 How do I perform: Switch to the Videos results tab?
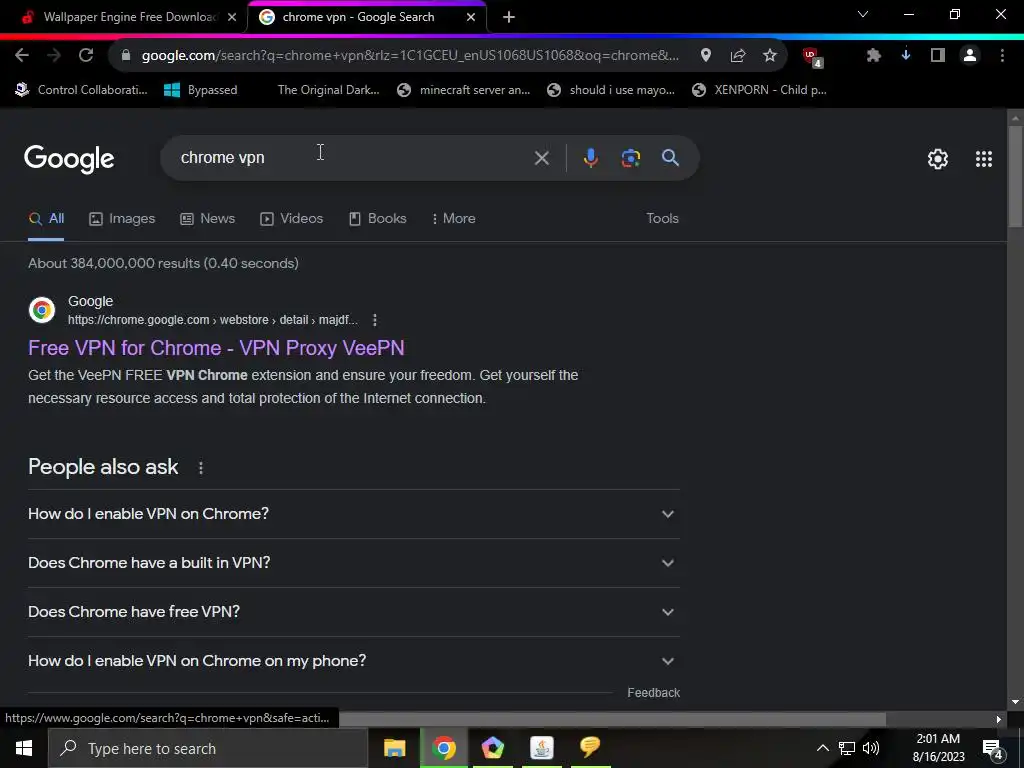click(291, 219)
